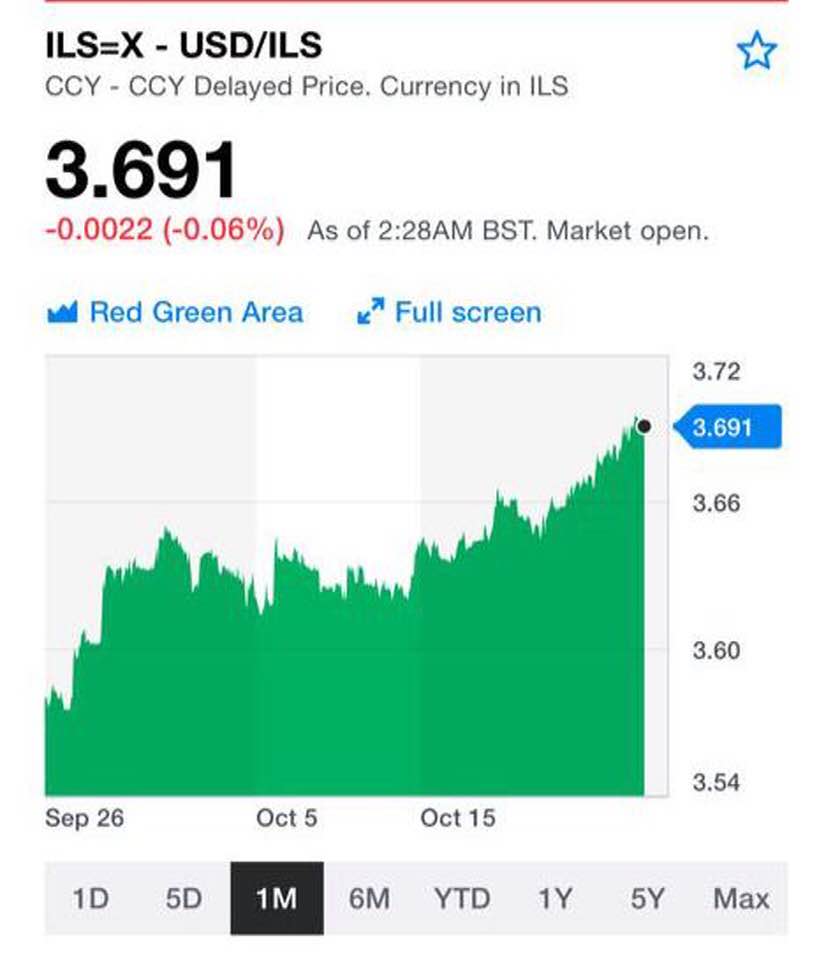Viewport: 833px width, 960px height.
Task: Show the Max price history
Action: (x=741, y=898)
